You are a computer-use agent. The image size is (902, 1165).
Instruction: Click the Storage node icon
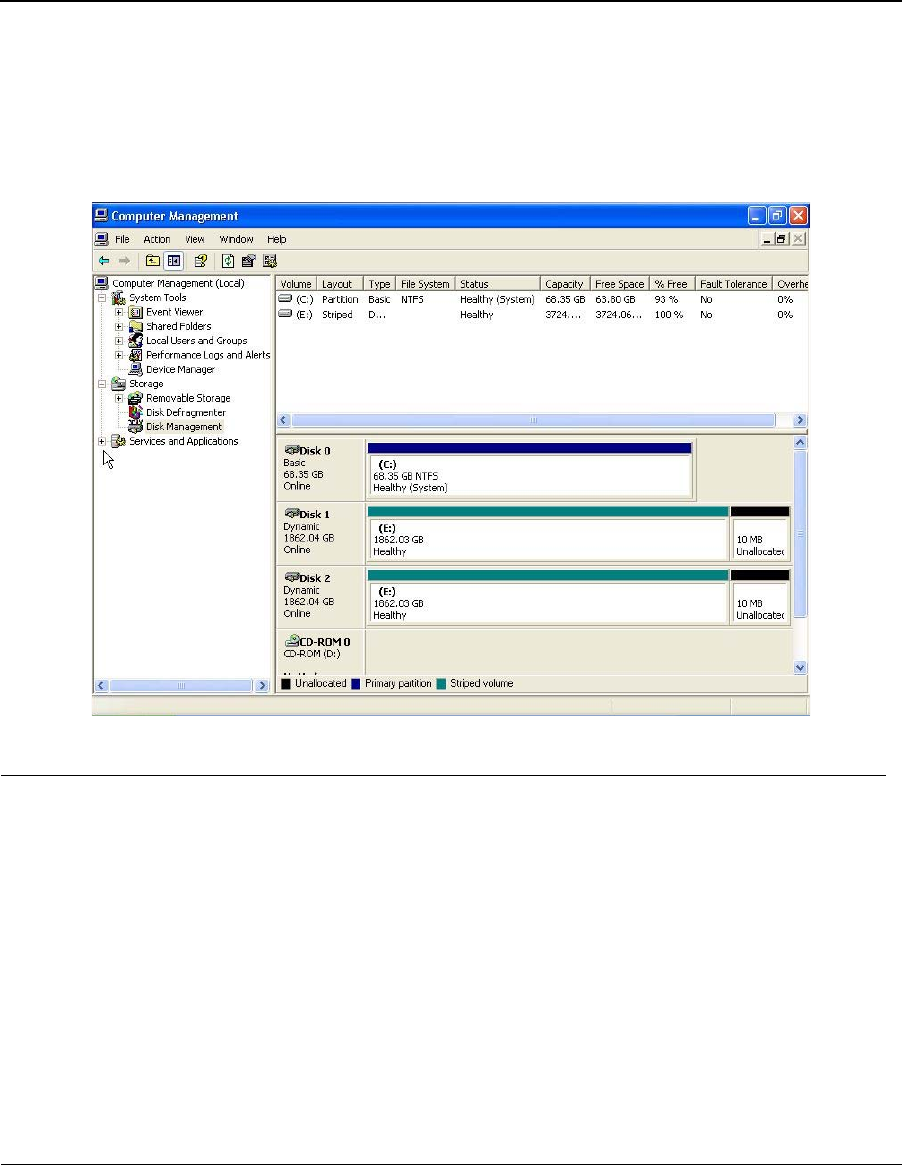(x=118, y=384)
